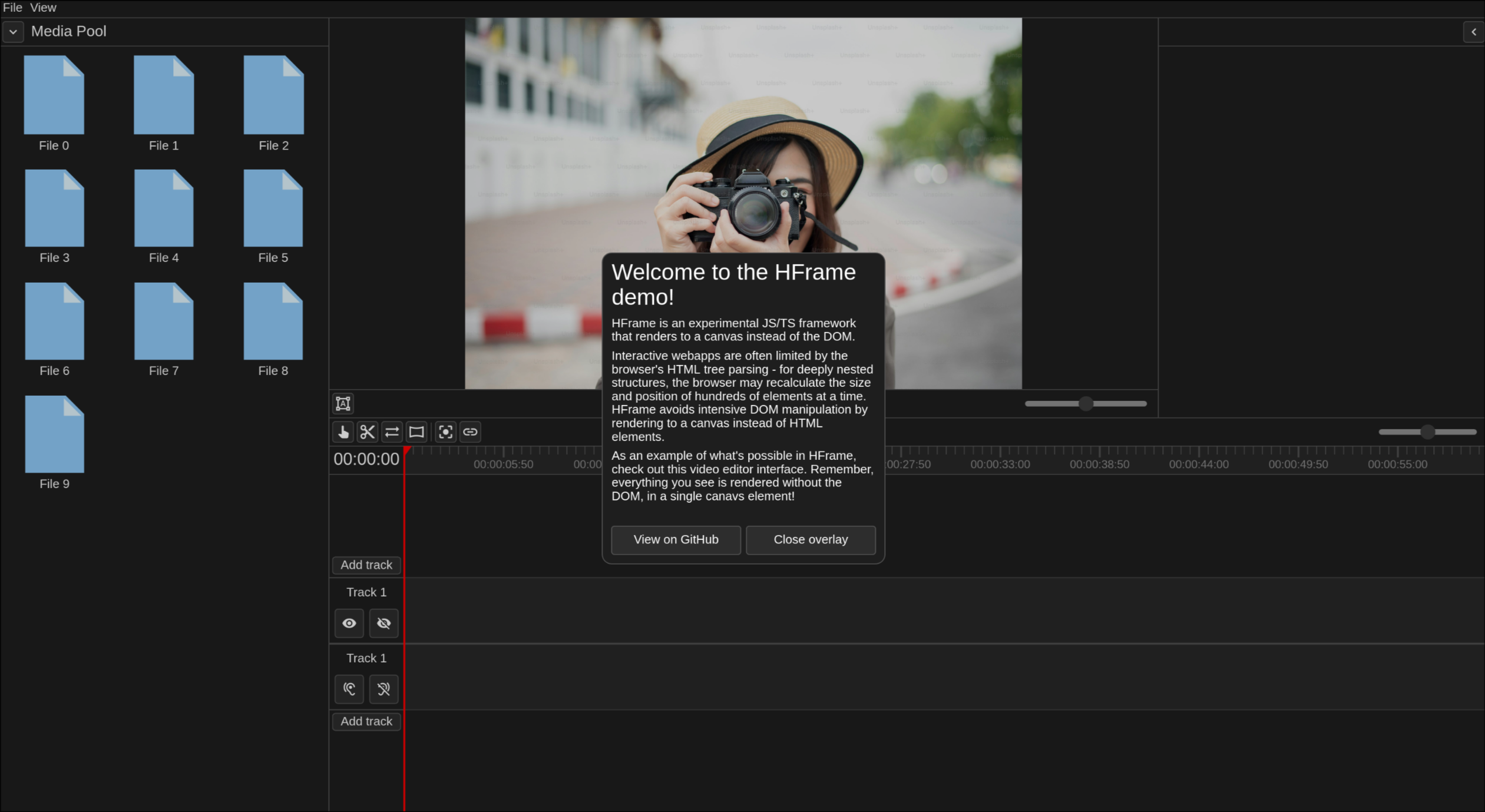This screenshot has height=812, width=1485.
Task: Select File 8 in Media Pool
Action: (273, 321)
